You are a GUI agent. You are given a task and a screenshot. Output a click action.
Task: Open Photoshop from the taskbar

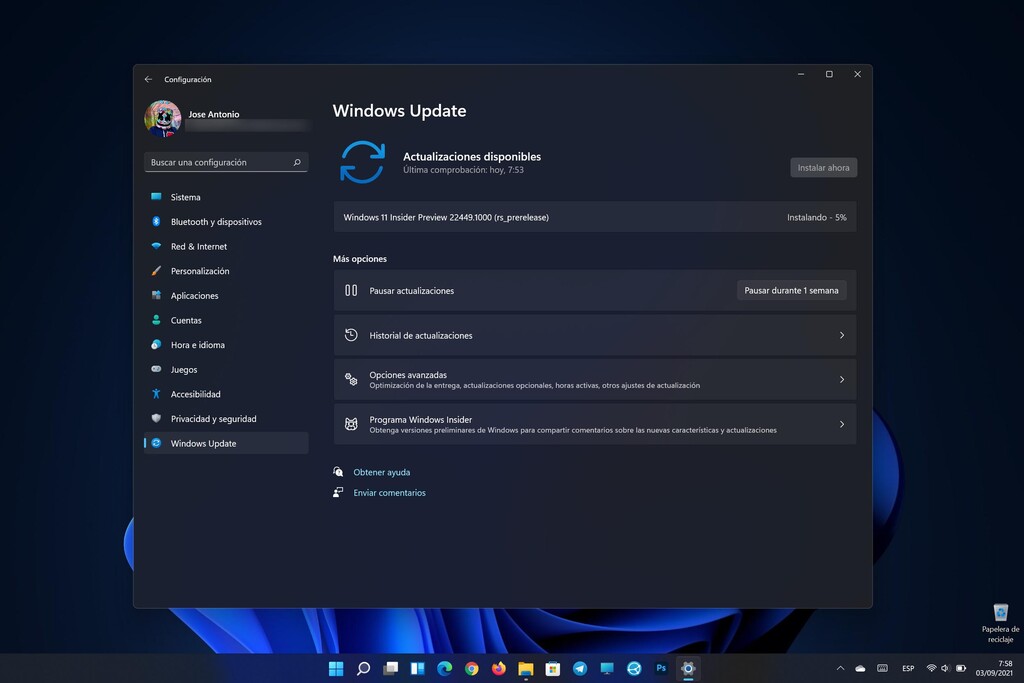(x=660, y=668)
